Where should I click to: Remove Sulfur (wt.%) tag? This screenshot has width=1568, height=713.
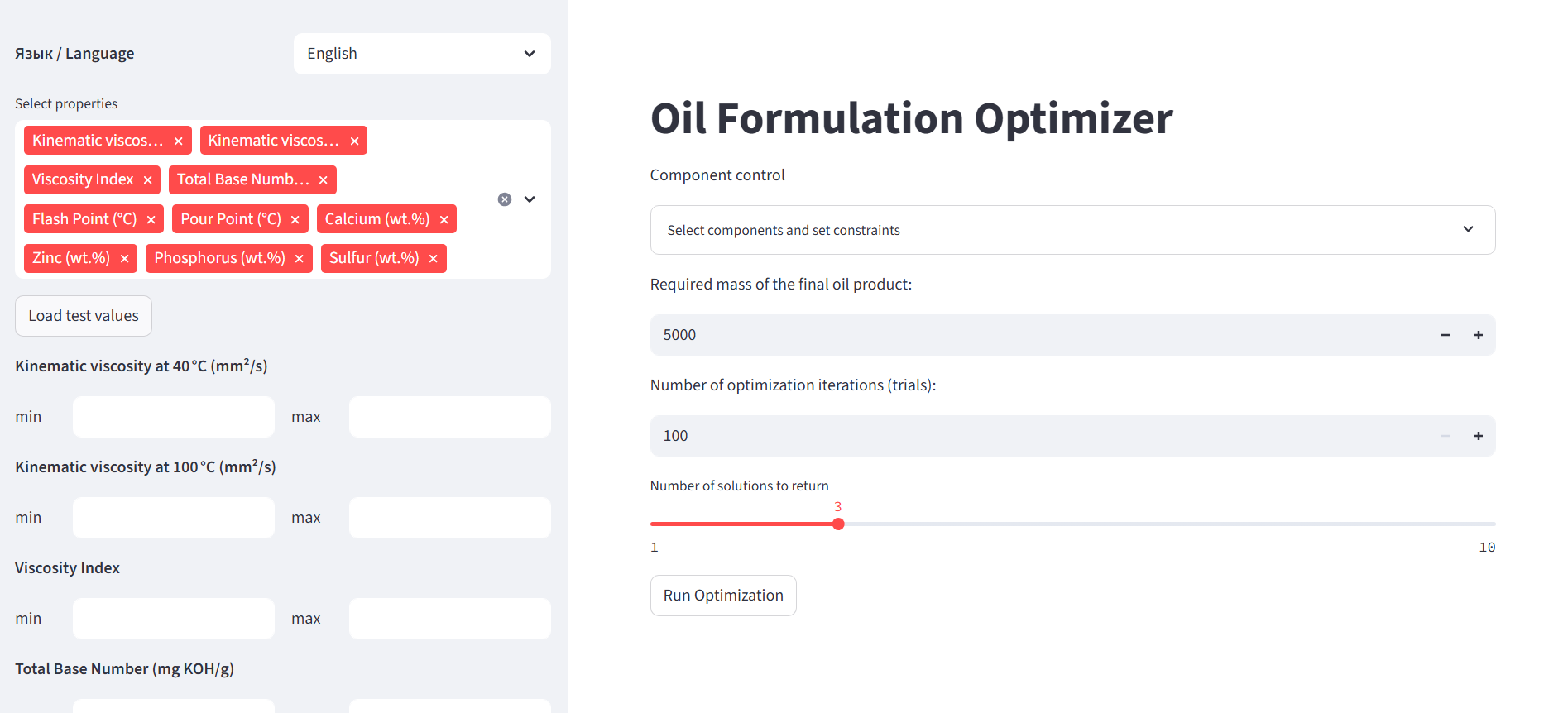point(433,259)
